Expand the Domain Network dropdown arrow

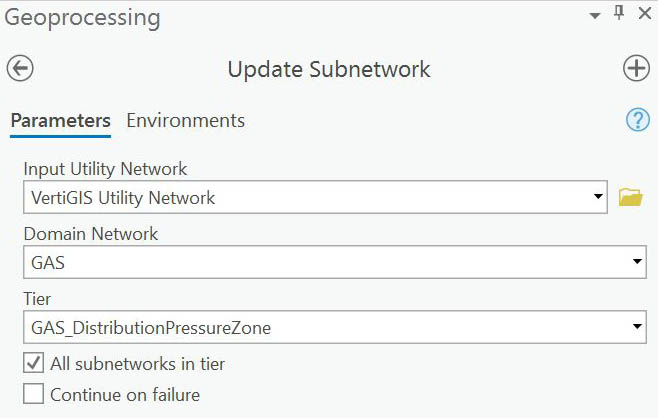637,262
